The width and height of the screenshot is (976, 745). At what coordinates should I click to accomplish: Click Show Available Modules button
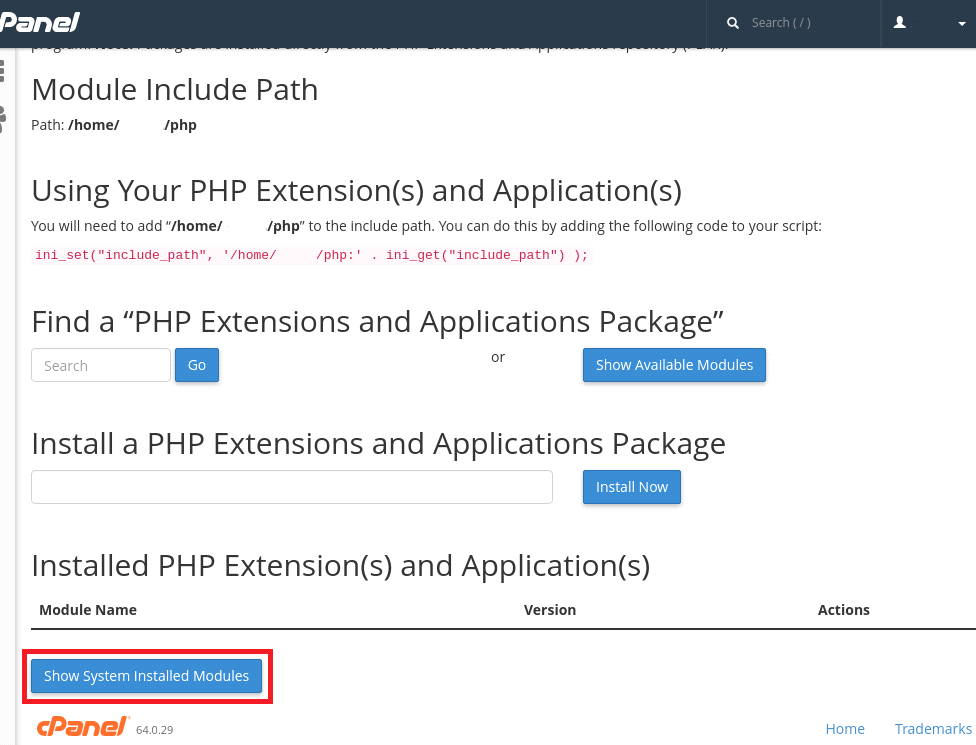point(674,365)
